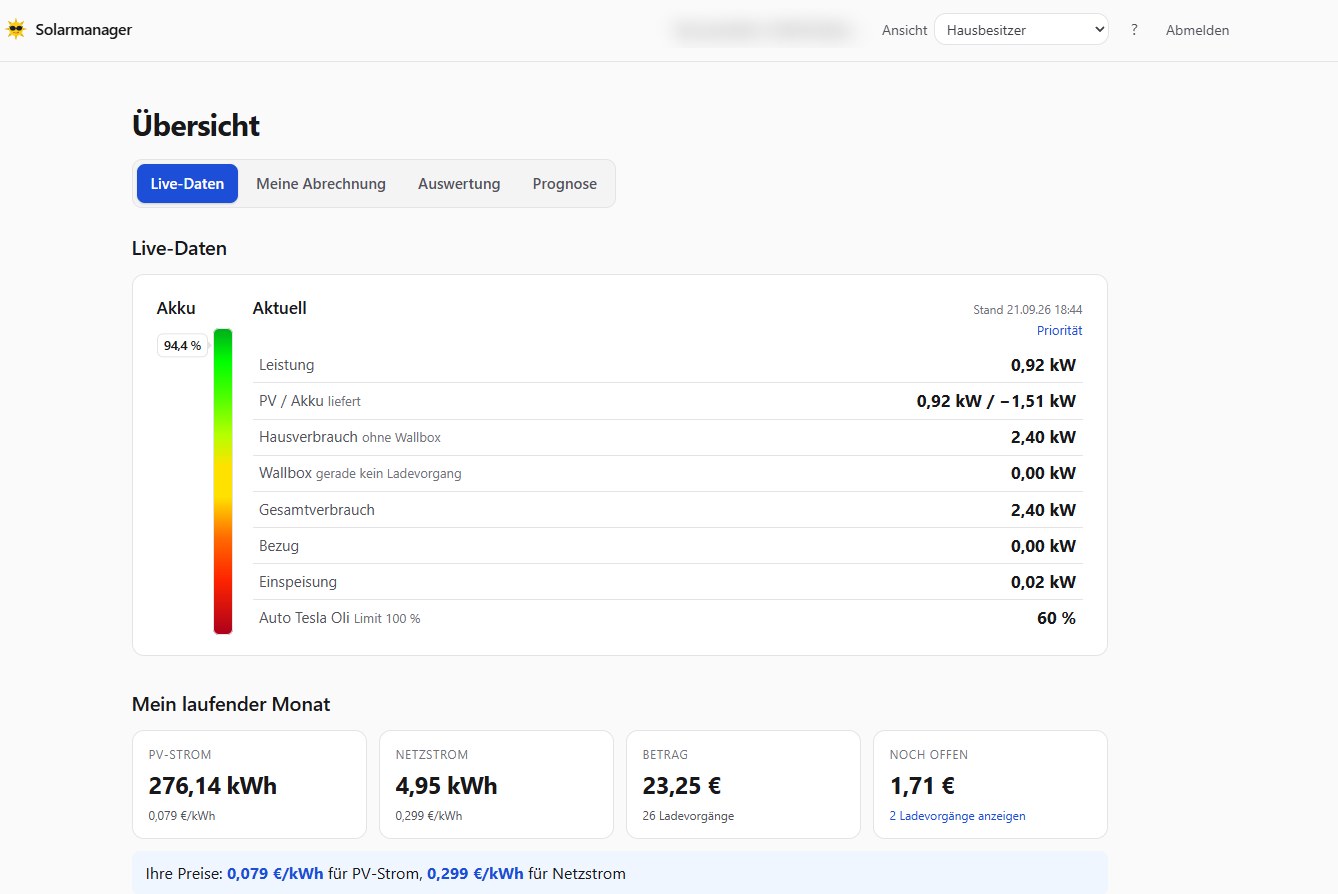Click the blurred account name in header

coord(765,31)
